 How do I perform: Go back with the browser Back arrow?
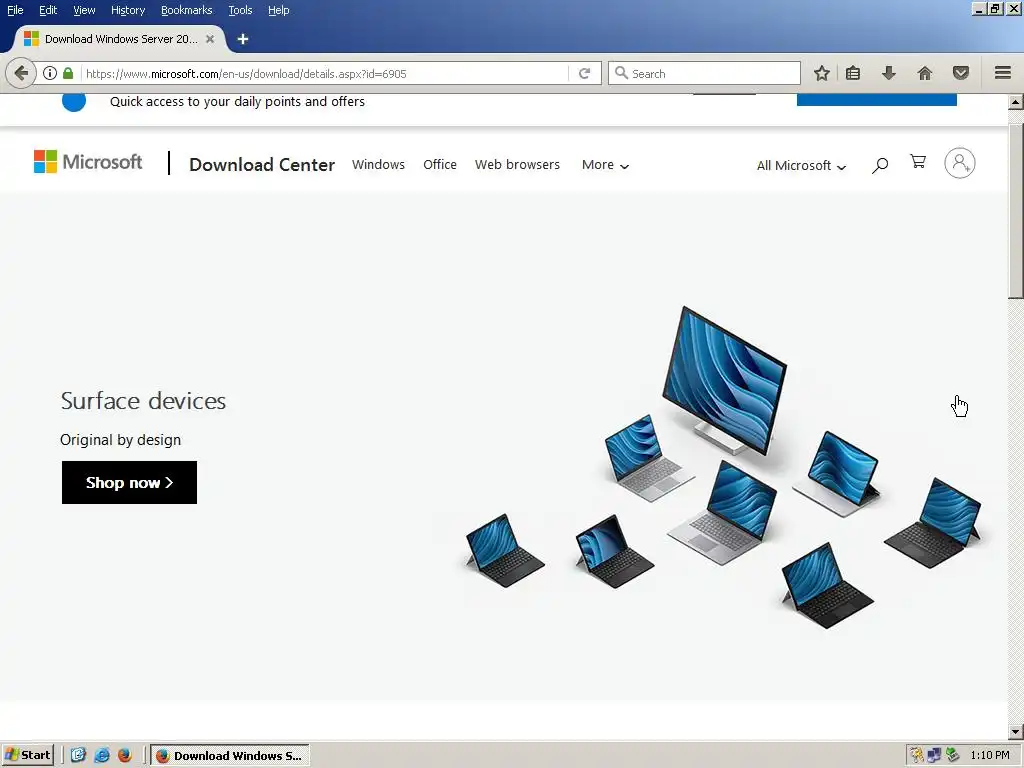pos(21,73)
